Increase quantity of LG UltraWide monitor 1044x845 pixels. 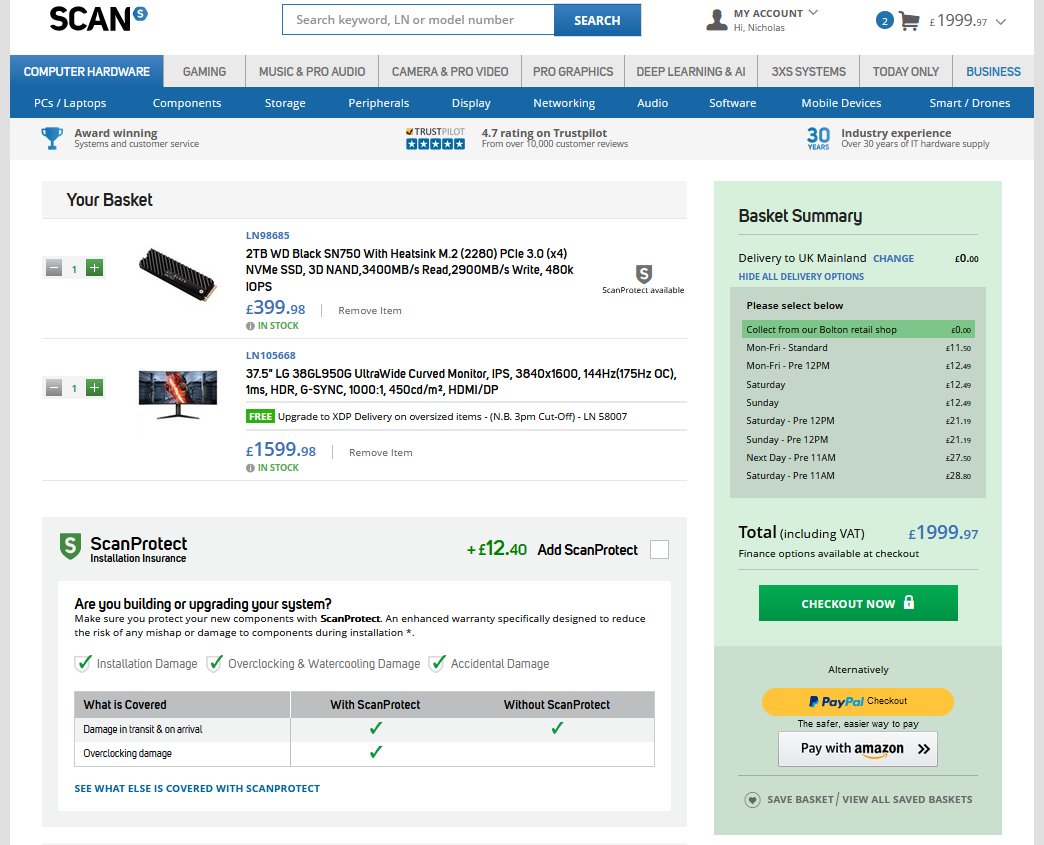pos(95,388)
